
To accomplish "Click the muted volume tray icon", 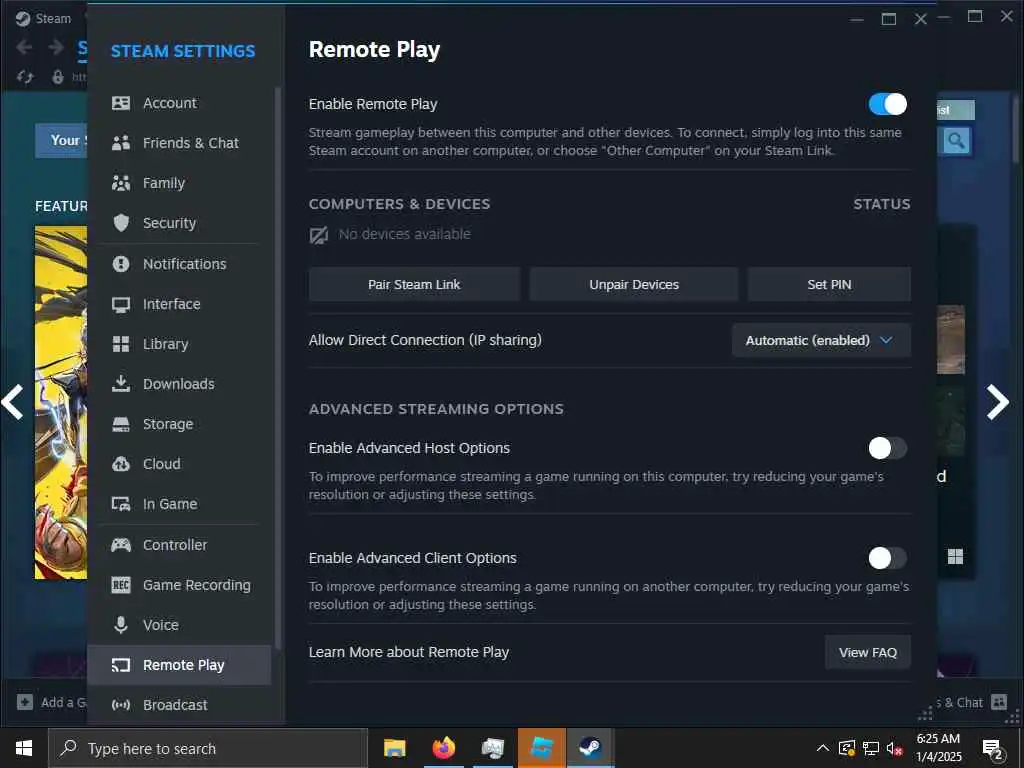I will (895, 748).
